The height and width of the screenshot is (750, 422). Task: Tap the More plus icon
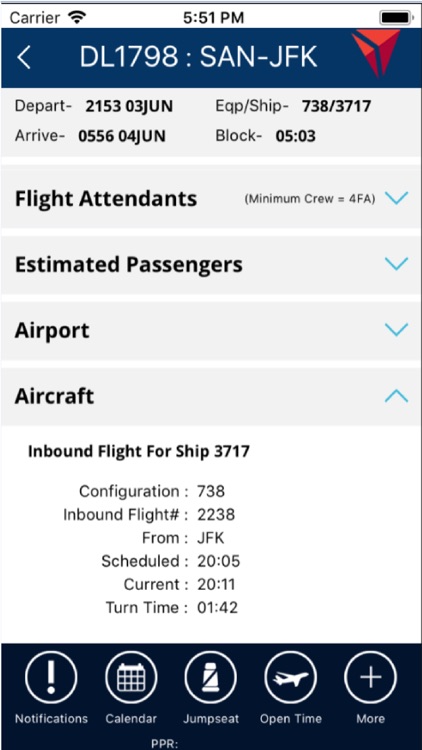(370, 677)
